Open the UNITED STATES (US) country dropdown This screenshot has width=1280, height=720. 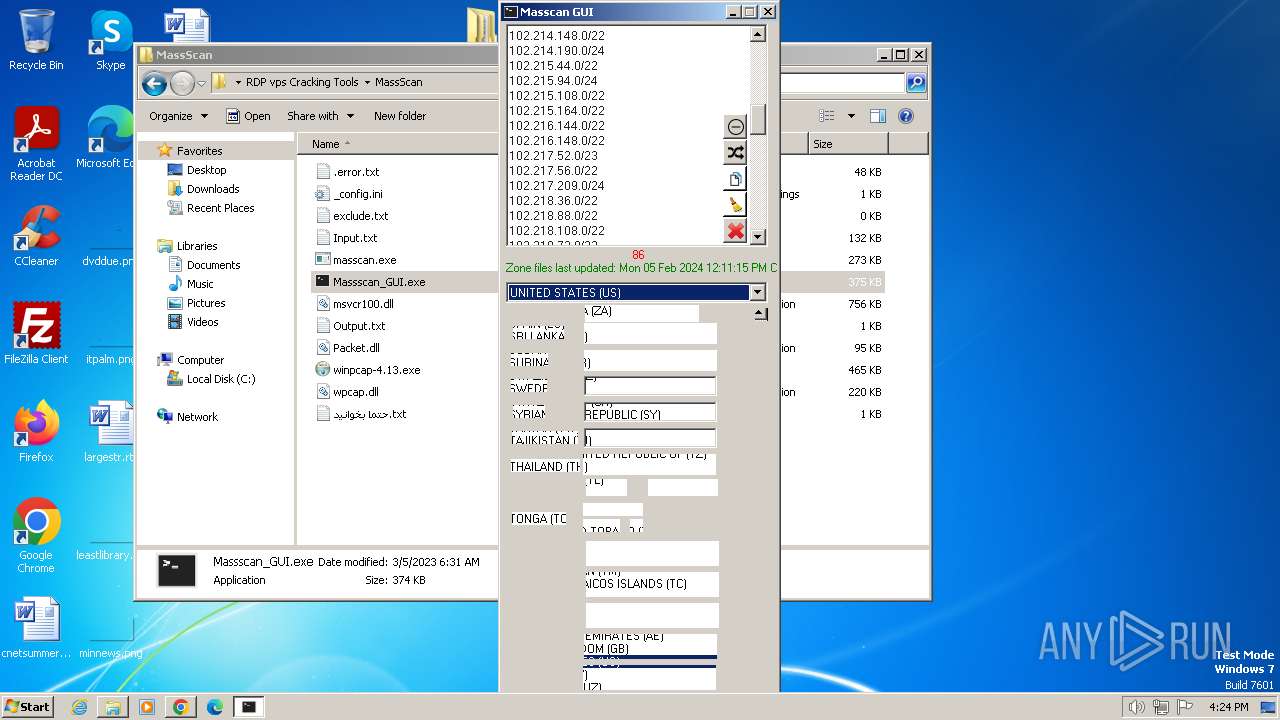757,293
